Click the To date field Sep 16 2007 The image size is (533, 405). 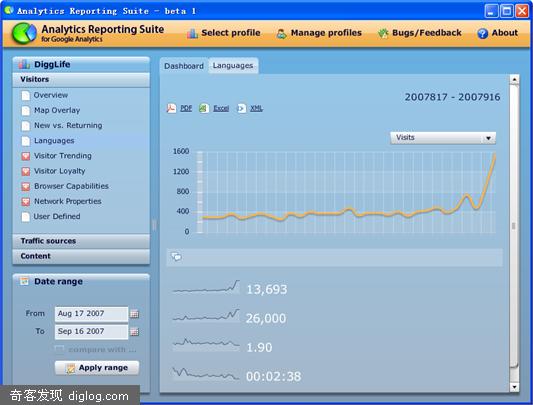pos(91,332)
